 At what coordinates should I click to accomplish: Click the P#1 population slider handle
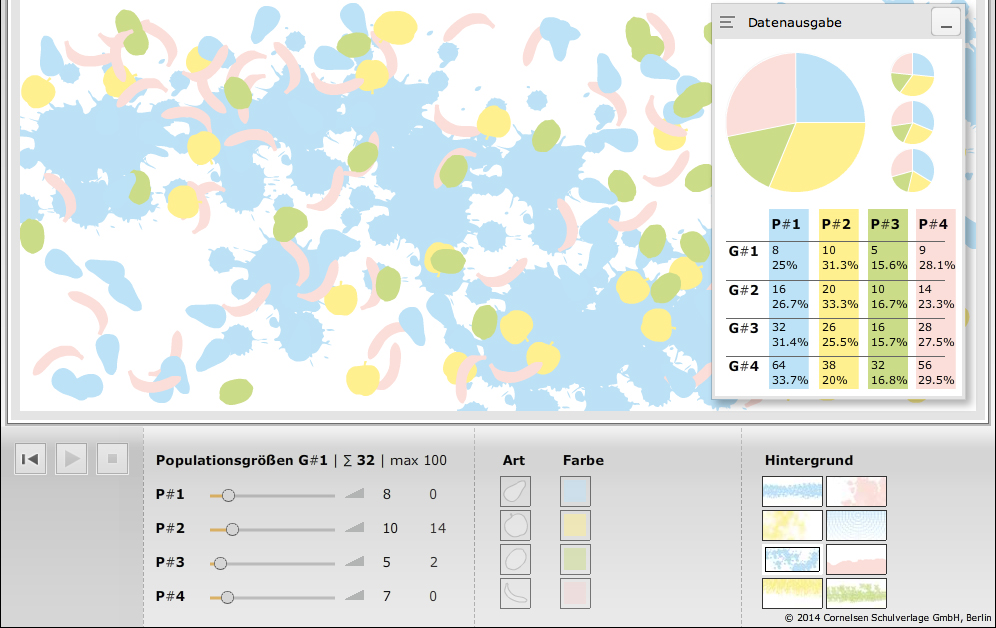pos(228,495)
